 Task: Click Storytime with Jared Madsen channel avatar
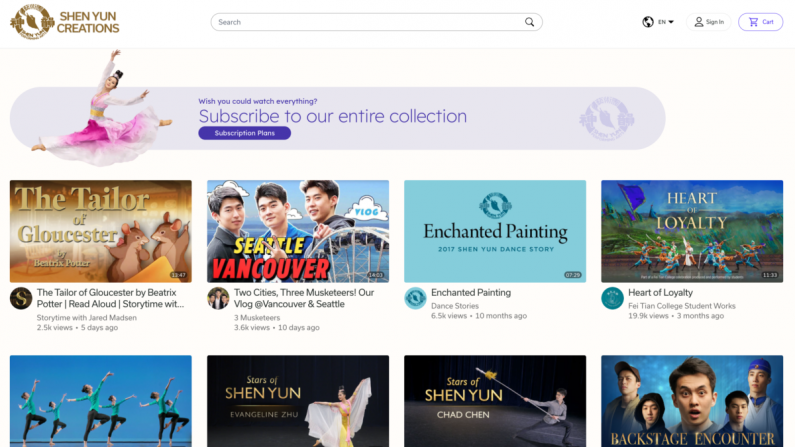tap(21, 298)
